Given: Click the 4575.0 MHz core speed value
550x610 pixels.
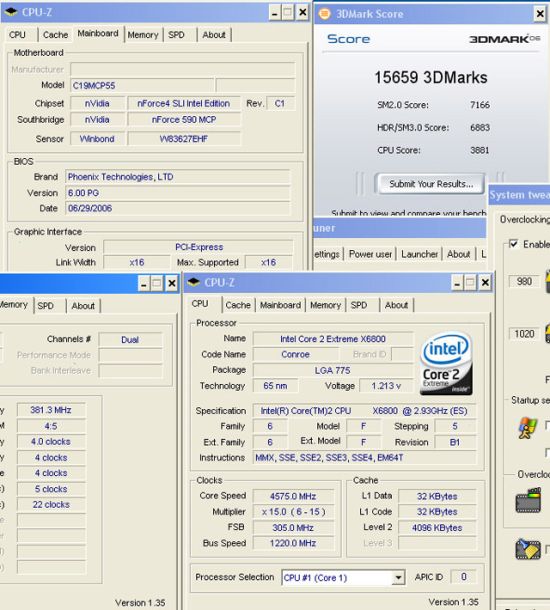Looking at the screenshot, I should click(x=293, y=496).
